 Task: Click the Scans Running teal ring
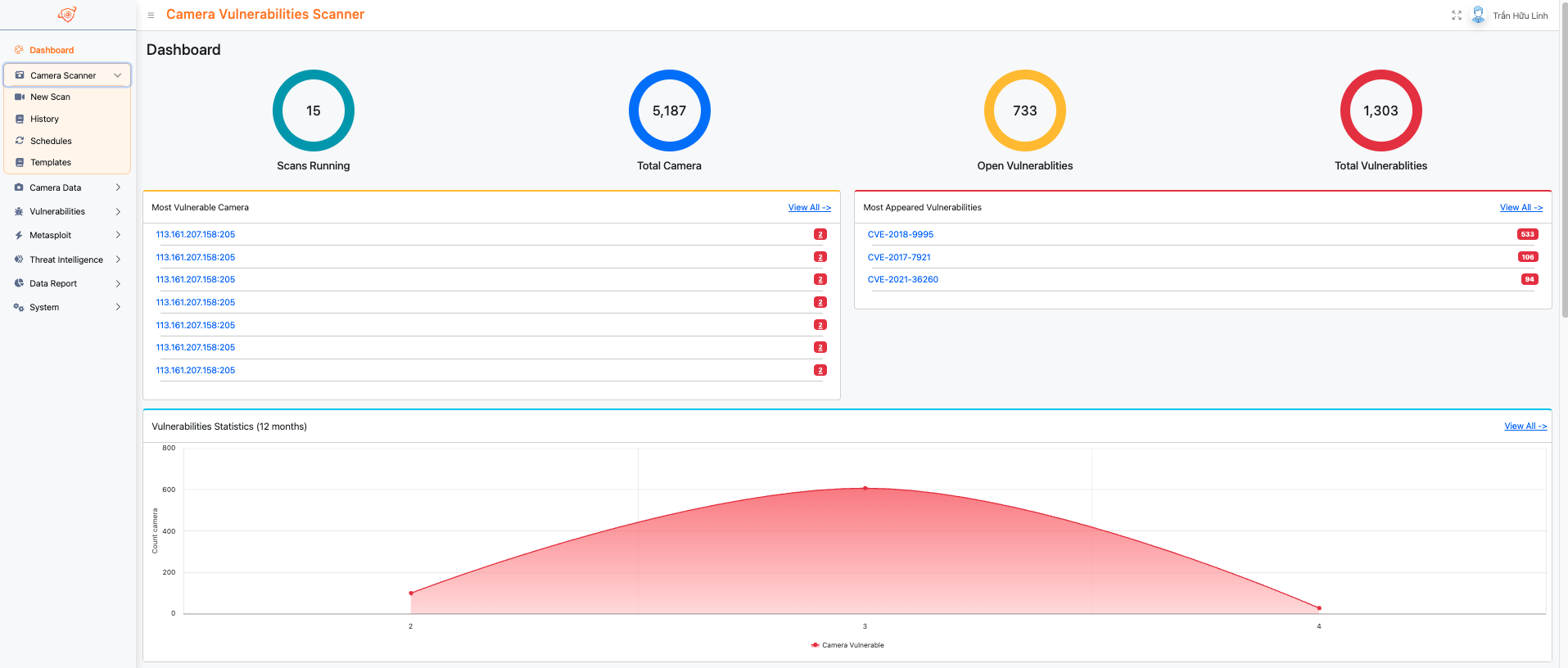(x=314, y=111)
